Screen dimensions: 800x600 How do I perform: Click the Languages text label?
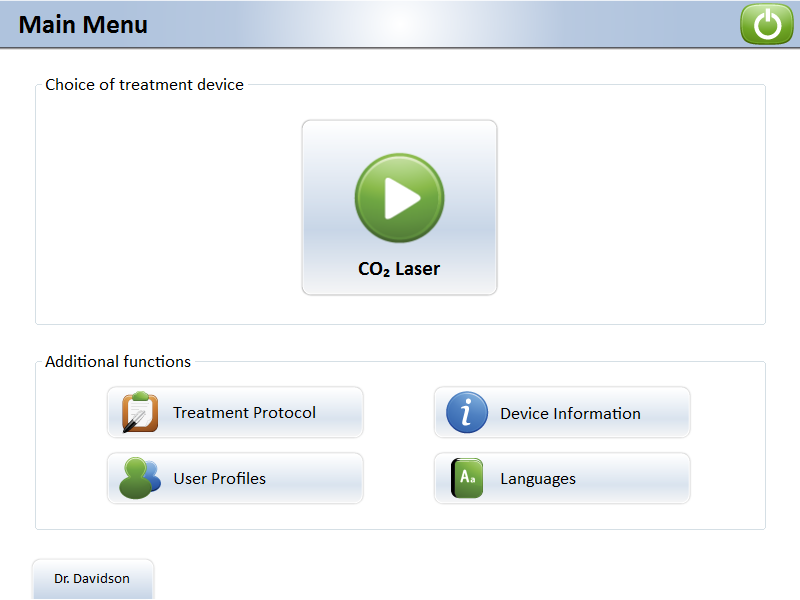[x=538, y=479]
